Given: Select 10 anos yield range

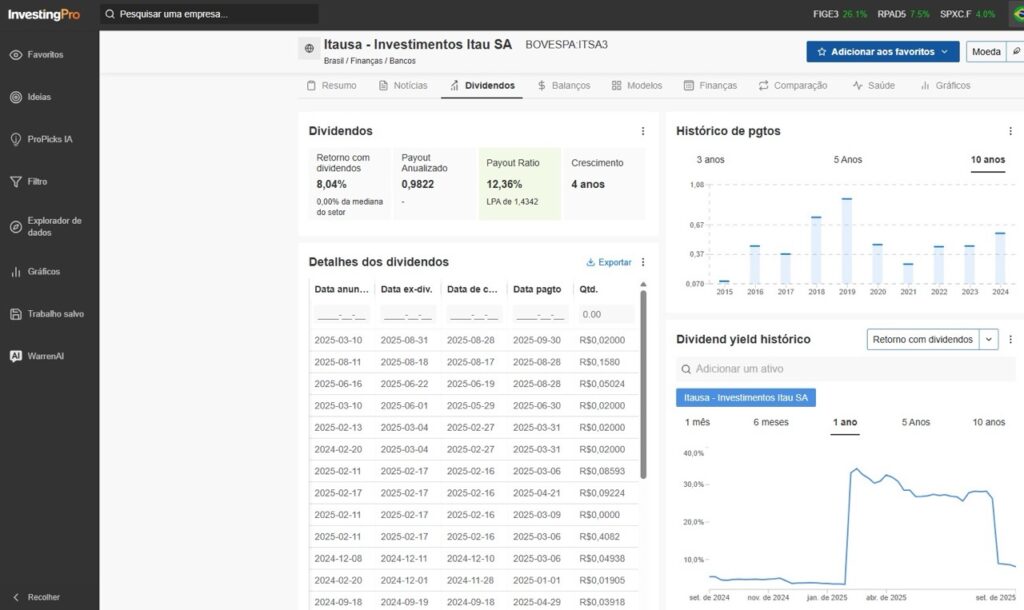Looking at the screenshot, I should 989,423.
